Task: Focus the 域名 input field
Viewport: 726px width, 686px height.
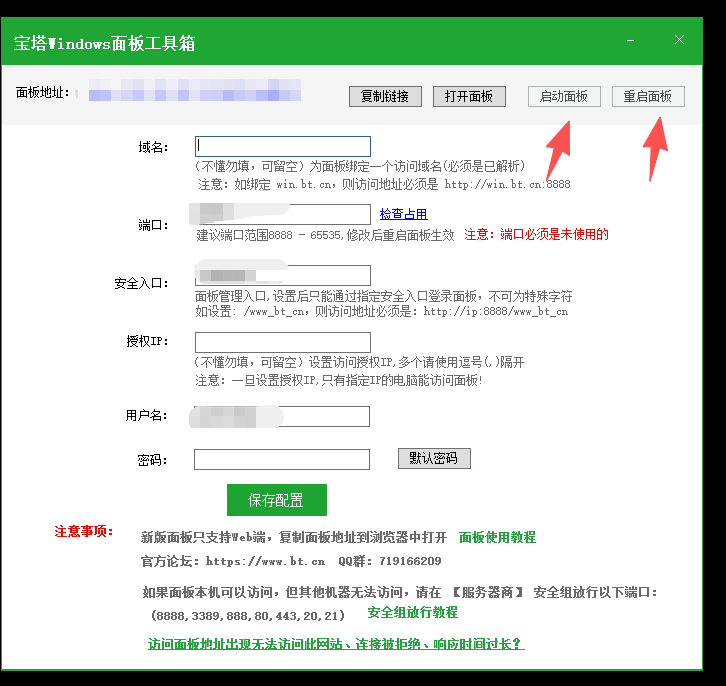Action: [283, 146]
